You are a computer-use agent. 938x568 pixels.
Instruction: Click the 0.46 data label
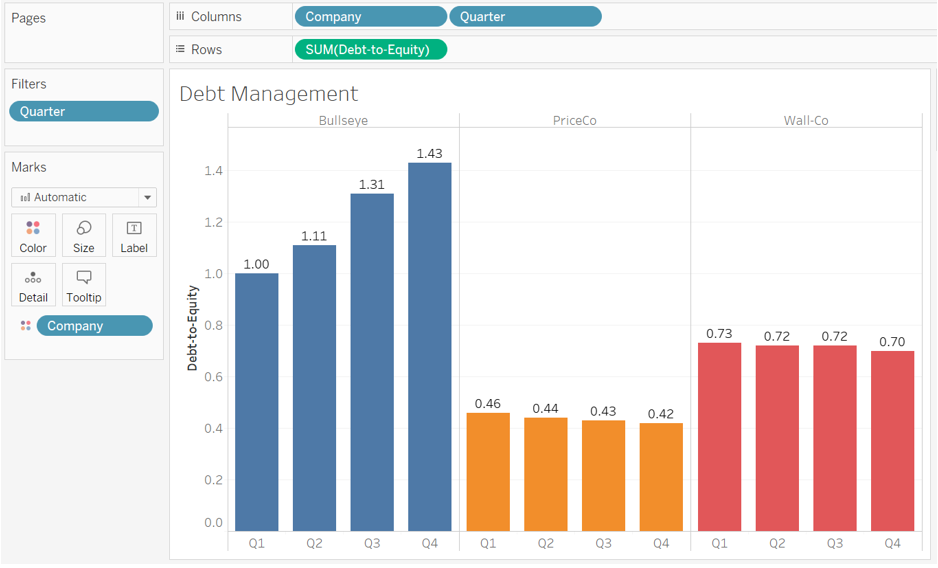(488, 403)
